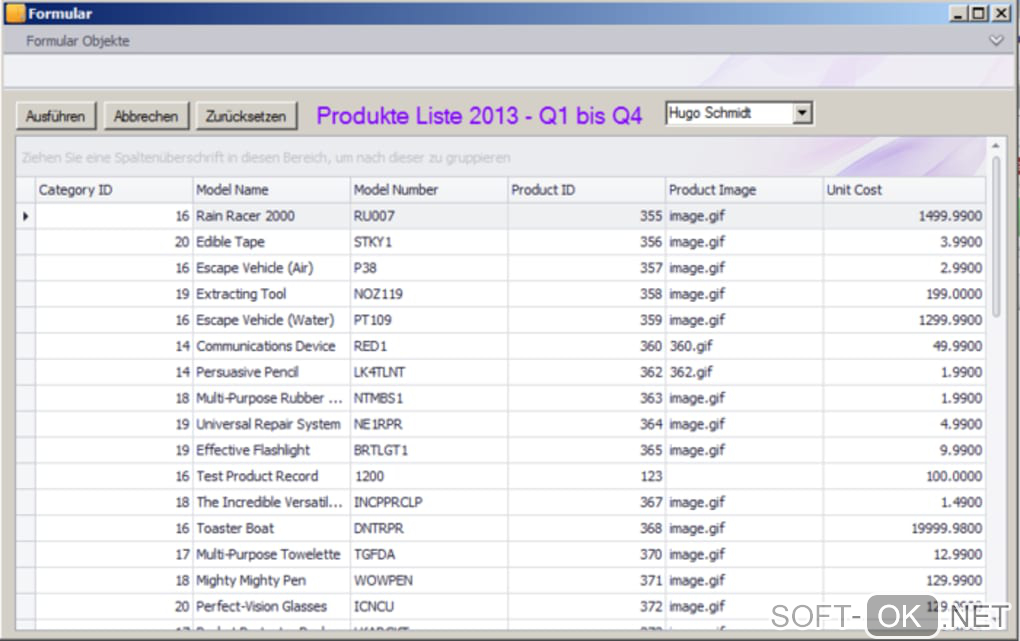Click the Zurücksetzen button
Screen dimensions: 1020x641
(247, 116)
